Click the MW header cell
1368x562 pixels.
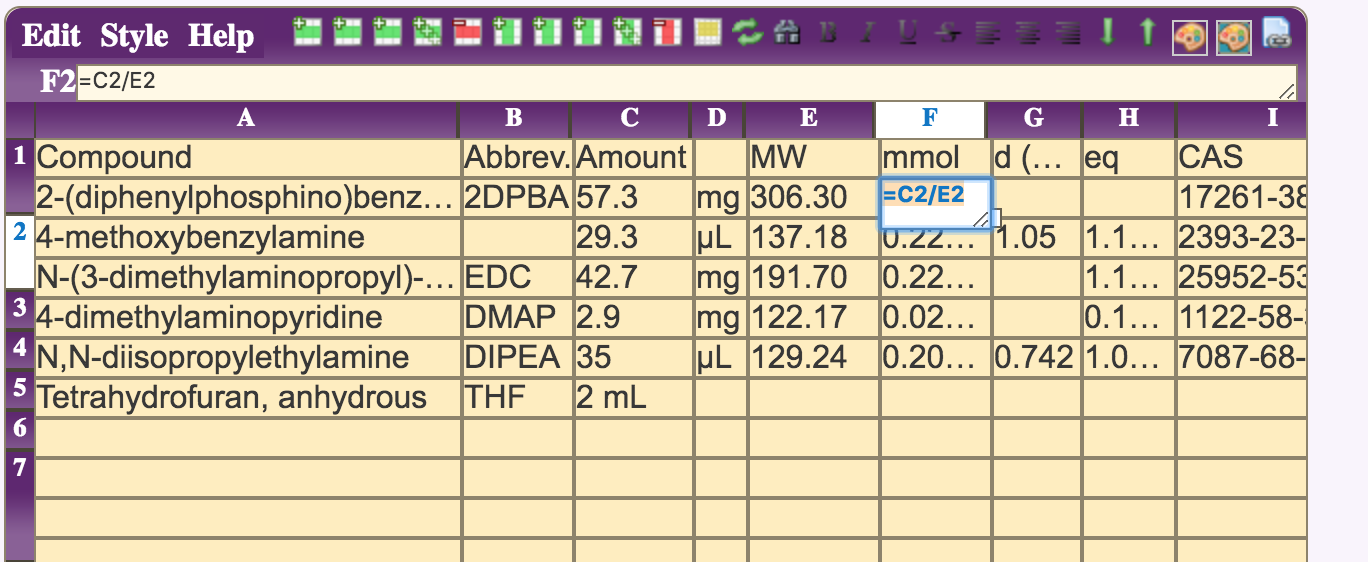point(812,157)
